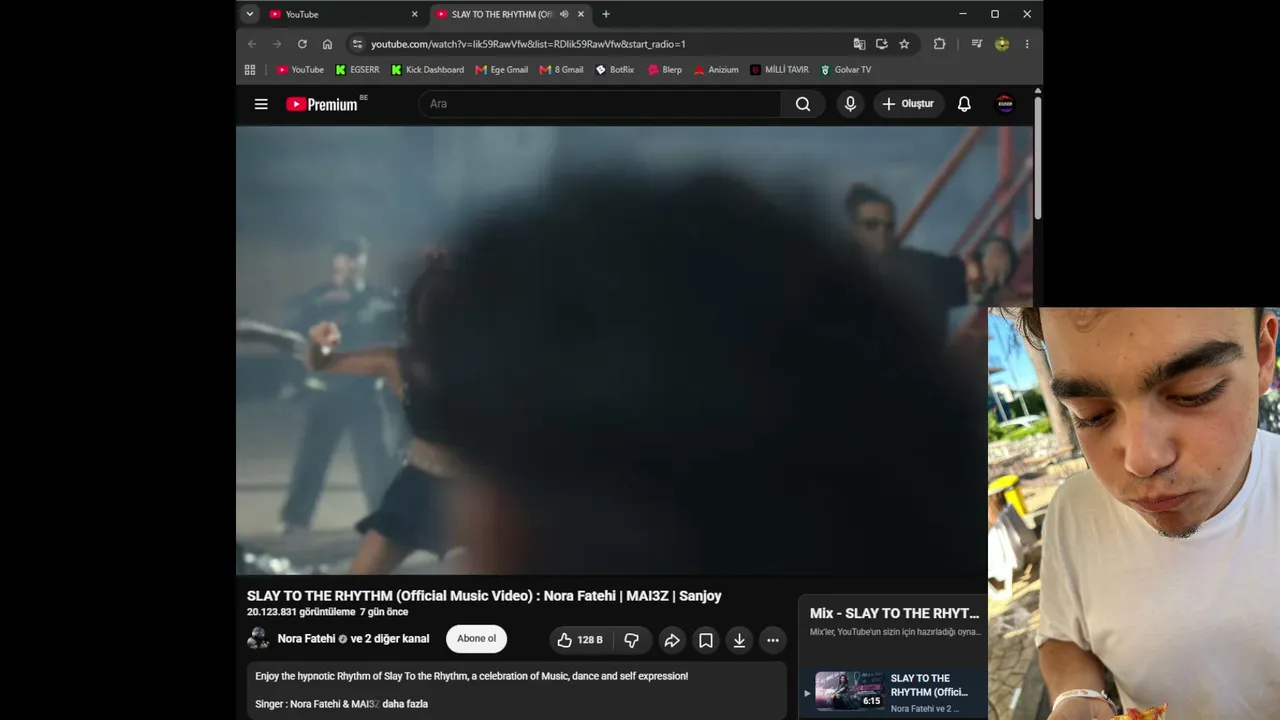Screen dimensions: 1280x720
Task: Go forward in browser history
Action: click(277, 44)
